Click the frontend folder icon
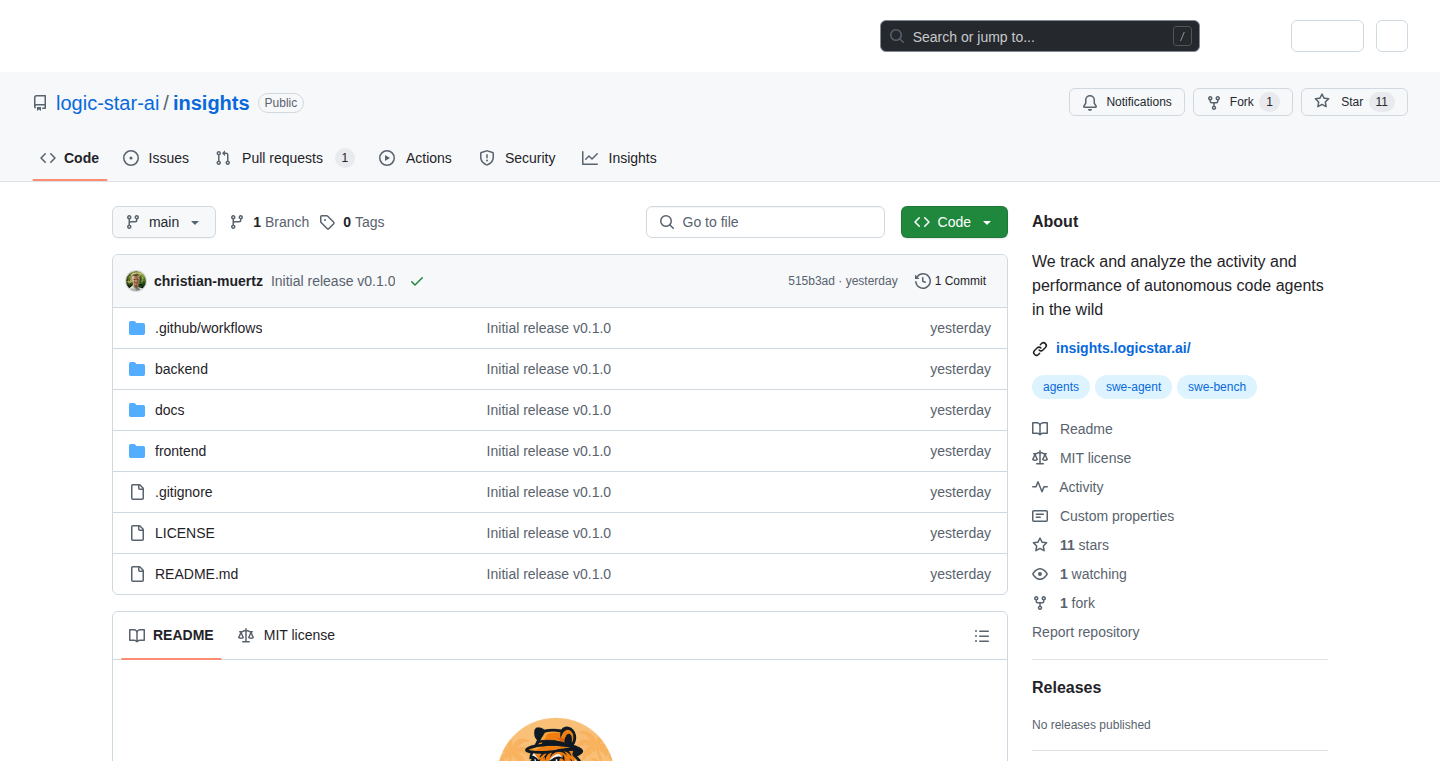Image resolution: width=1440 pixels, height=761 pixels. point(137,451)
